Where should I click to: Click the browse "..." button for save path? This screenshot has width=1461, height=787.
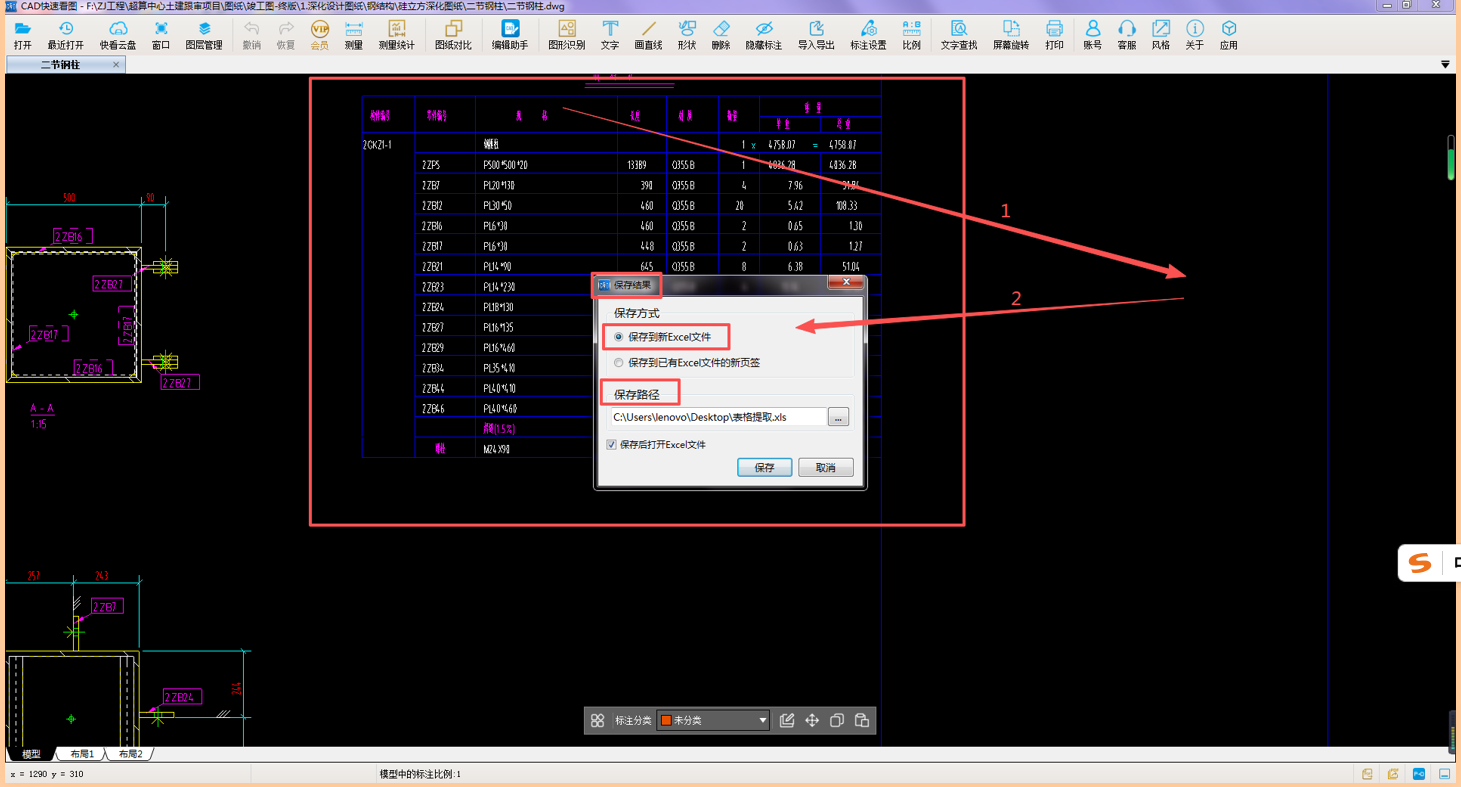(838, 418)
